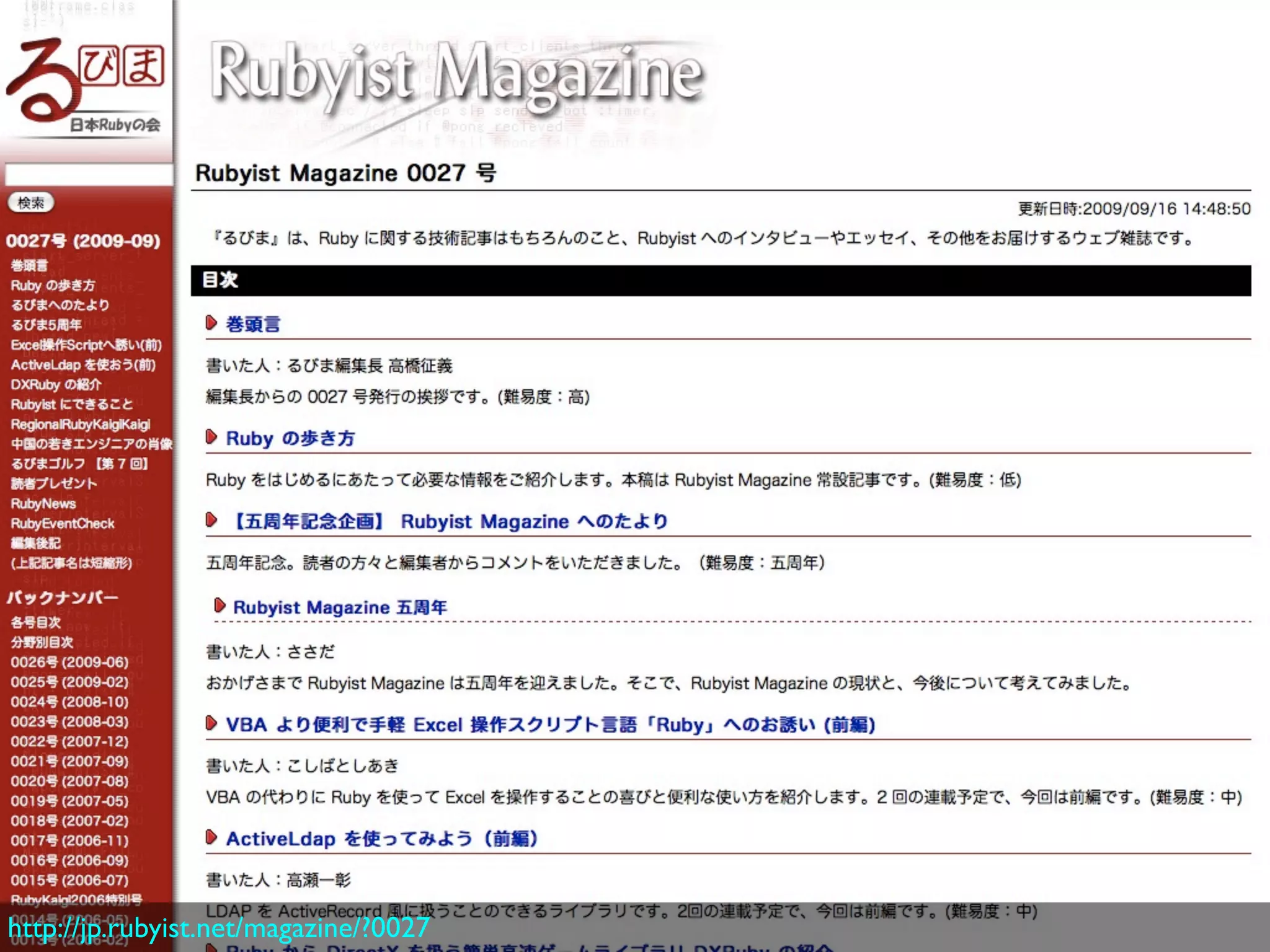Open sidebar link るびまゴルフ【第7回】
Viewport: 1270px width, 952px height.
[x=79, y=464]
